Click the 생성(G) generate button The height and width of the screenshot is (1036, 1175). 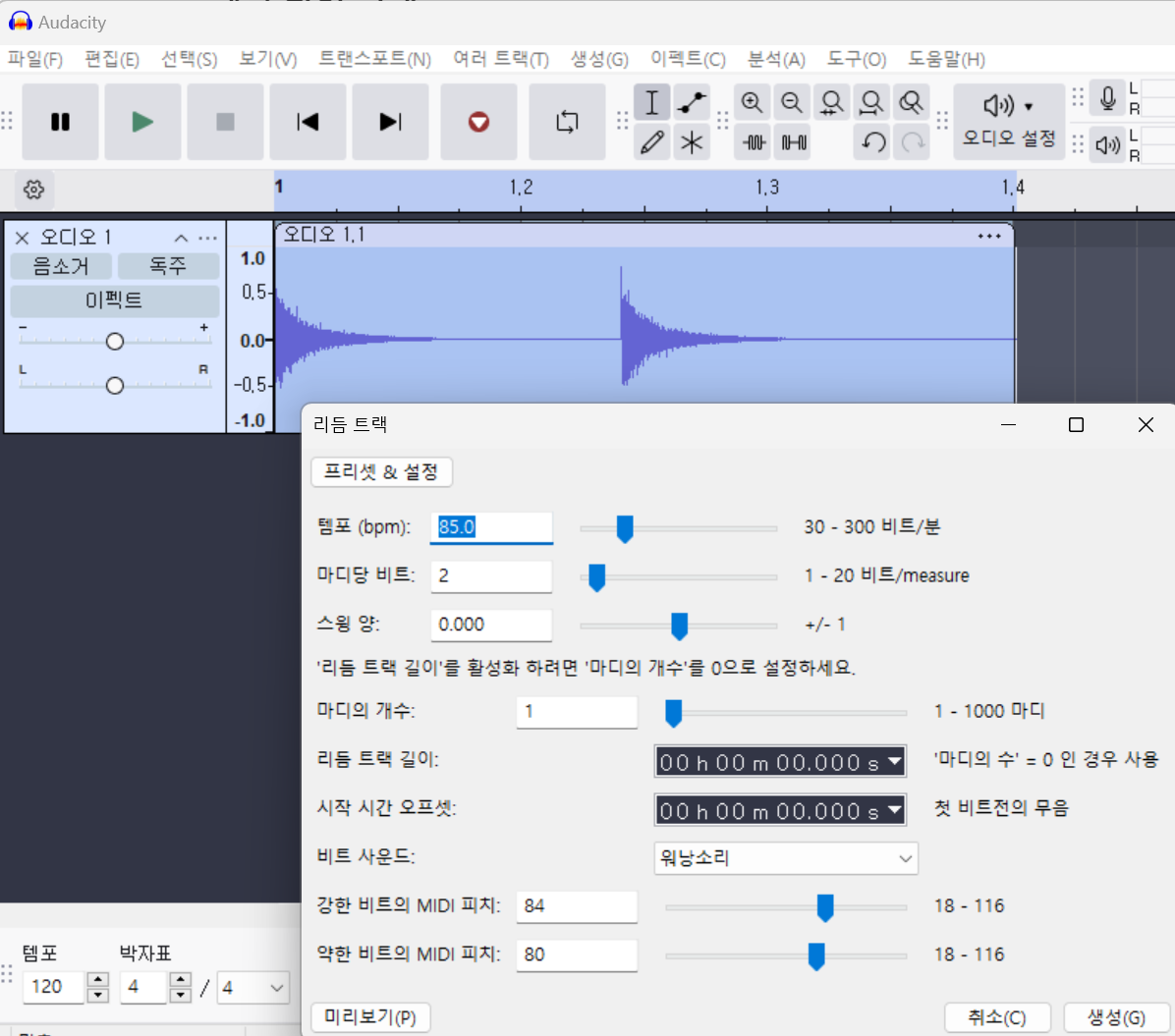pos(1117,1017)
